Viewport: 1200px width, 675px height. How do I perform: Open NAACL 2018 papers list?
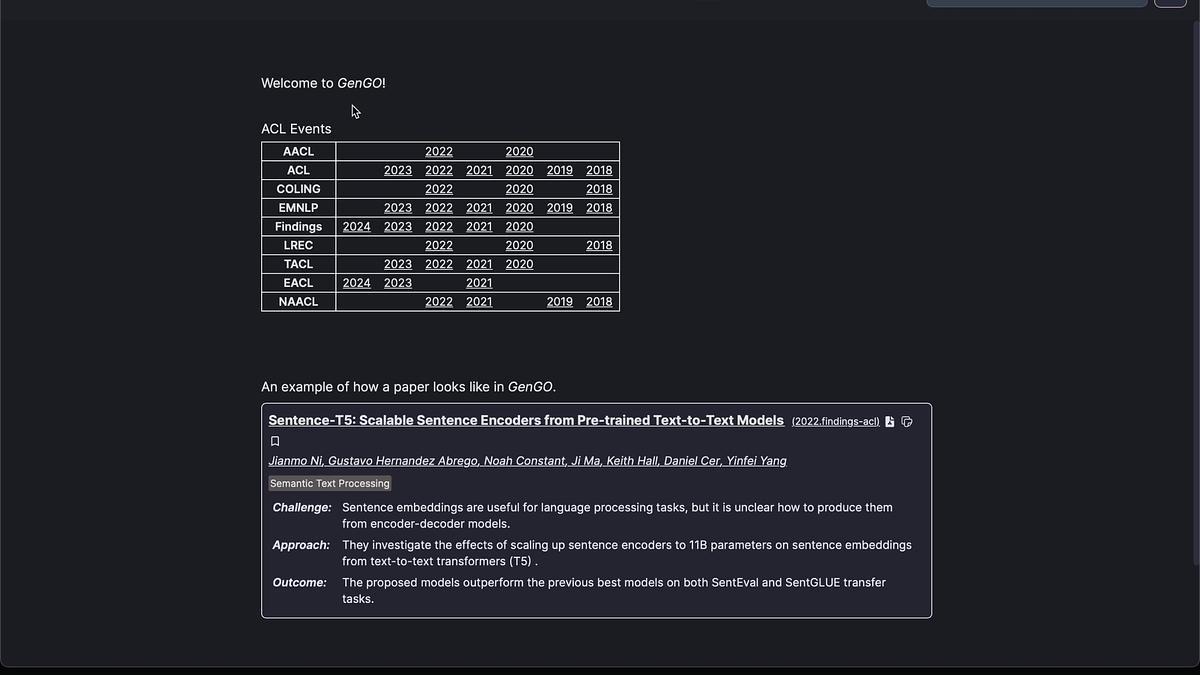599,302
